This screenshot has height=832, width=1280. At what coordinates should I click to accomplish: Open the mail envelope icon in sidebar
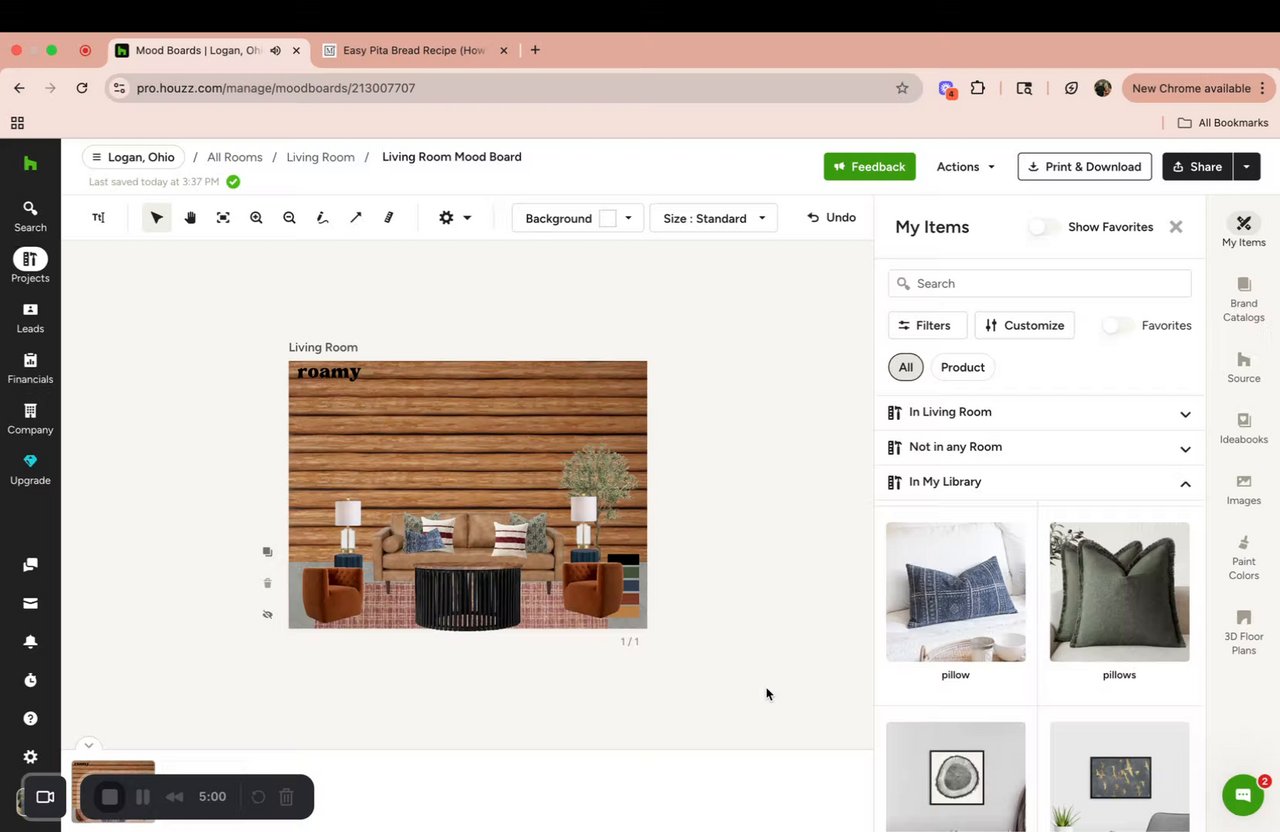tap(30, 603)
